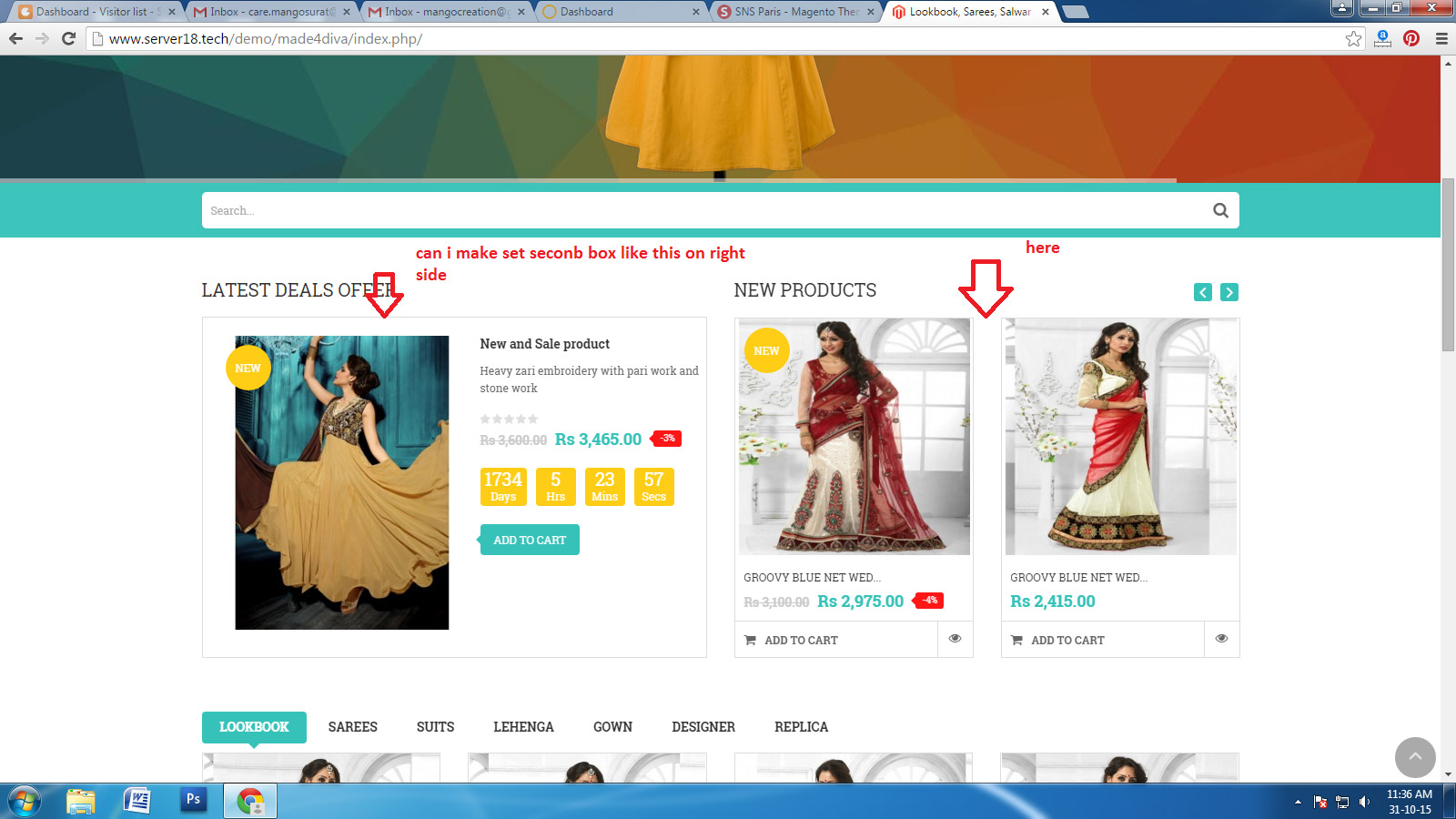This screenshot has width=1456, height=819.
Task: Click the back navigation arrow
Action: click(x=15, y=38)
